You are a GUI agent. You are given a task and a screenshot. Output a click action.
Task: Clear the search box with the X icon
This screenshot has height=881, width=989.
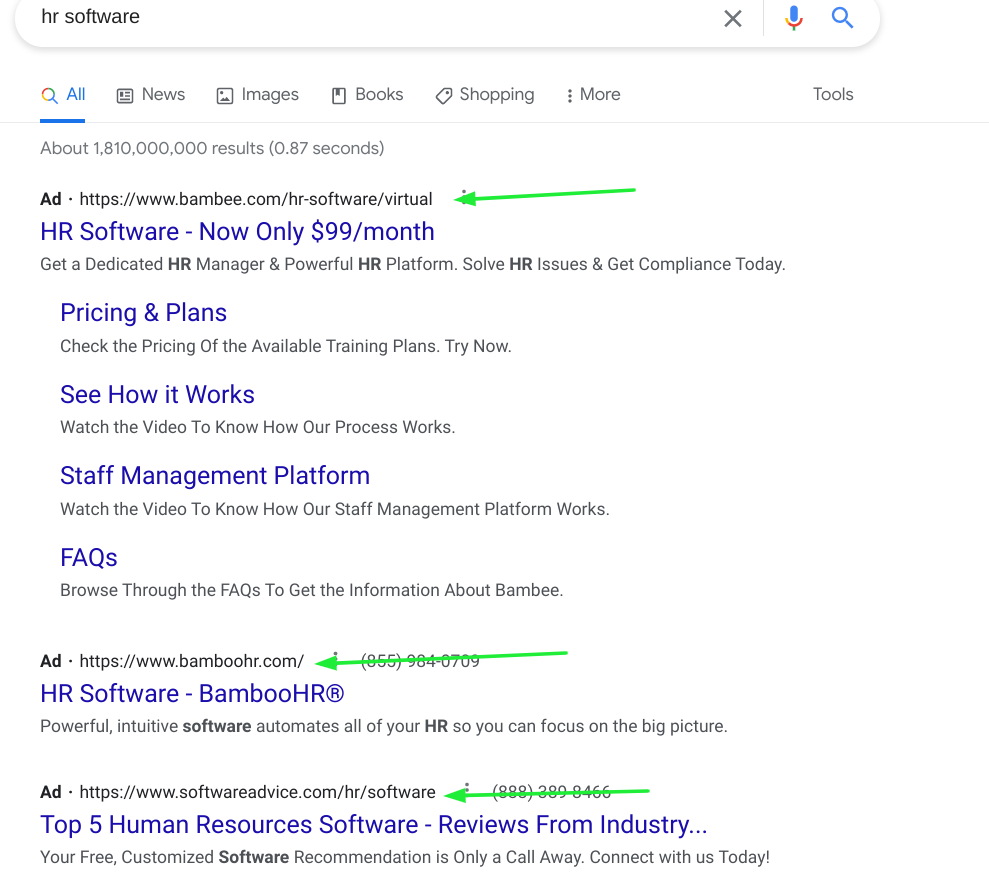733,18
